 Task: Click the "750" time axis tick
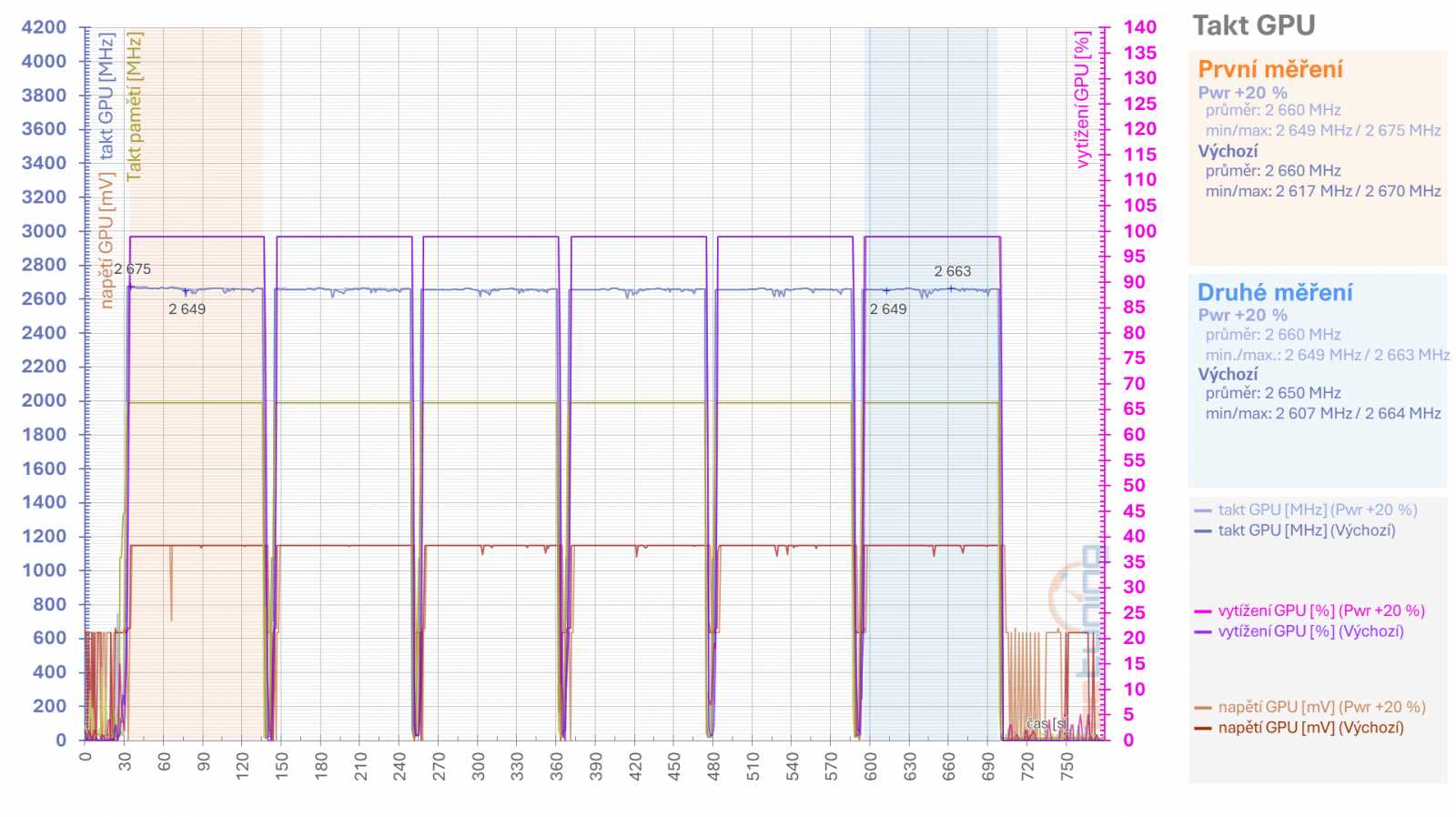click(1067, 765)
